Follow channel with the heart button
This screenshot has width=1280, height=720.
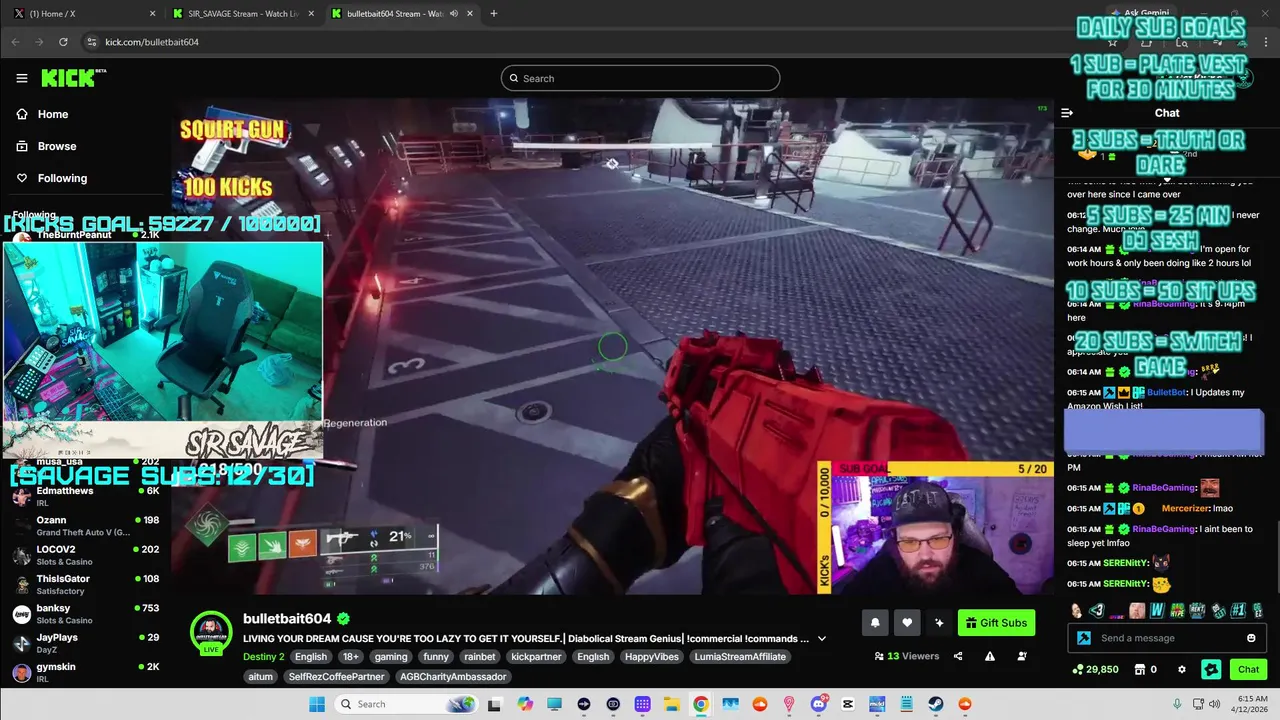907,623
